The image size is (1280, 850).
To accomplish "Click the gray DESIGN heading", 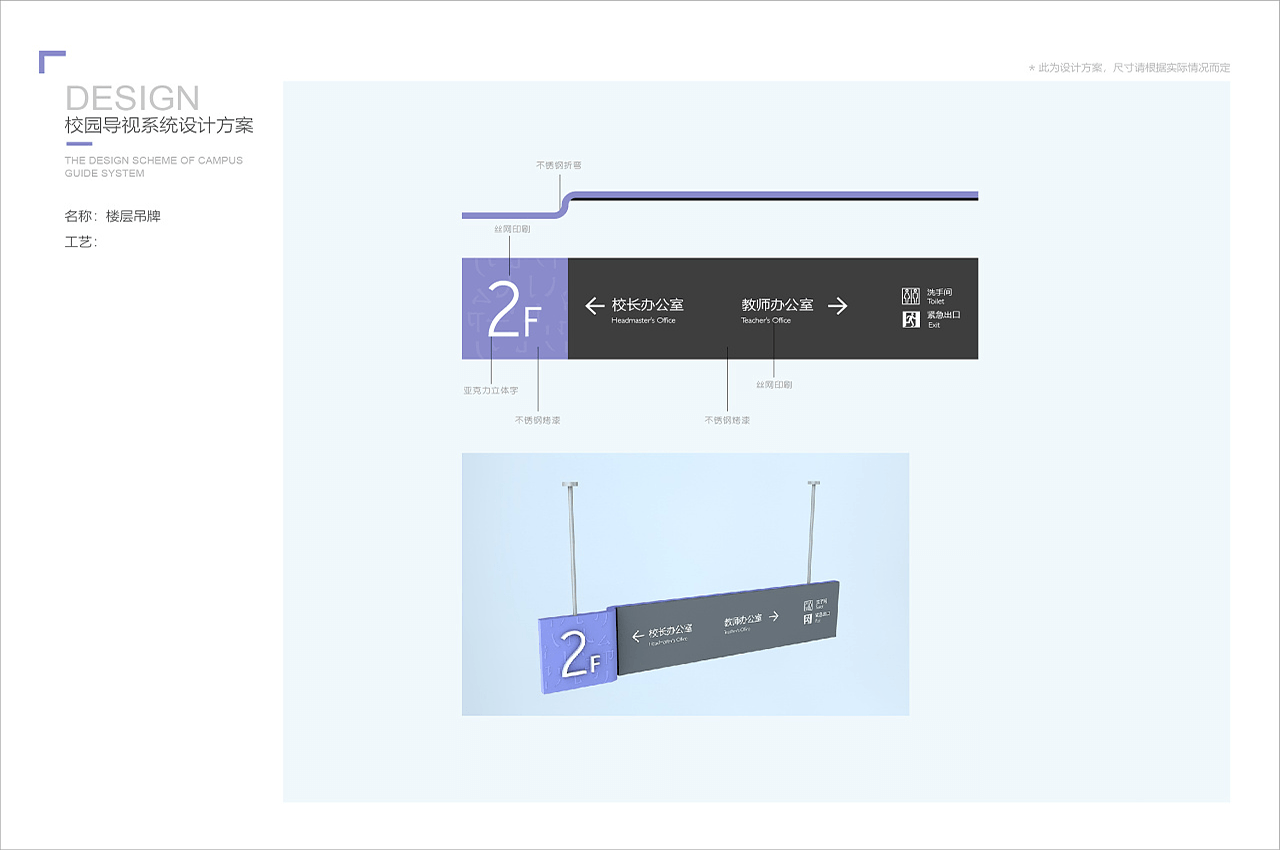I will [132, 98].
